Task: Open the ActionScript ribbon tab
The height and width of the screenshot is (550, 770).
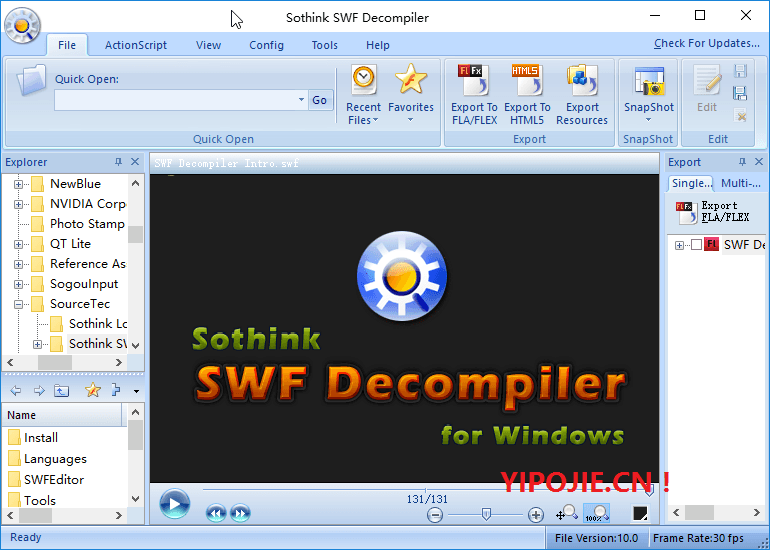Action: (x=136, y=45)
